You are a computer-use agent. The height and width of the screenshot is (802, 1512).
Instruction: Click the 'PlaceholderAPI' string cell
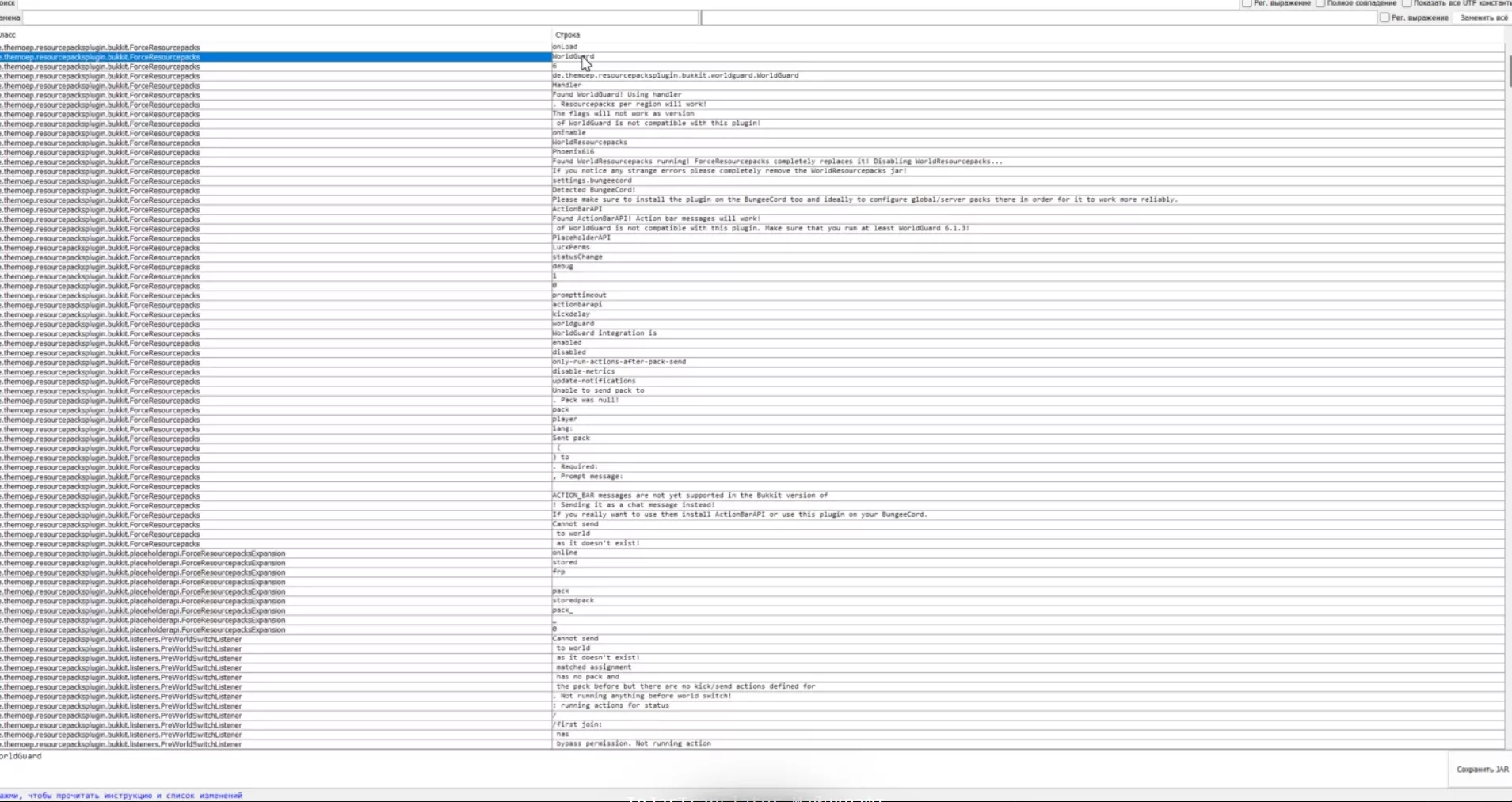[582, 238]
